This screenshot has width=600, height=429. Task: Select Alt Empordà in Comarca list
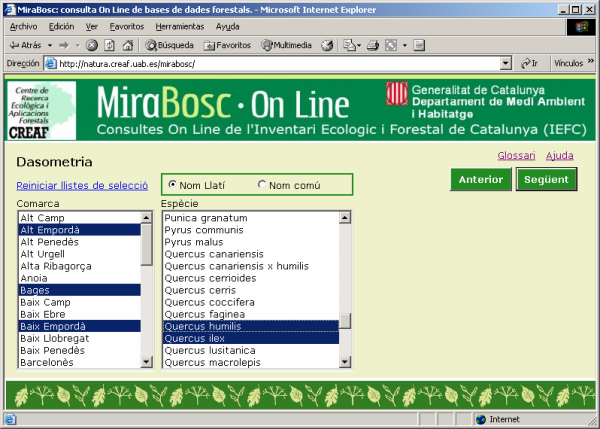tap(80, 230)
